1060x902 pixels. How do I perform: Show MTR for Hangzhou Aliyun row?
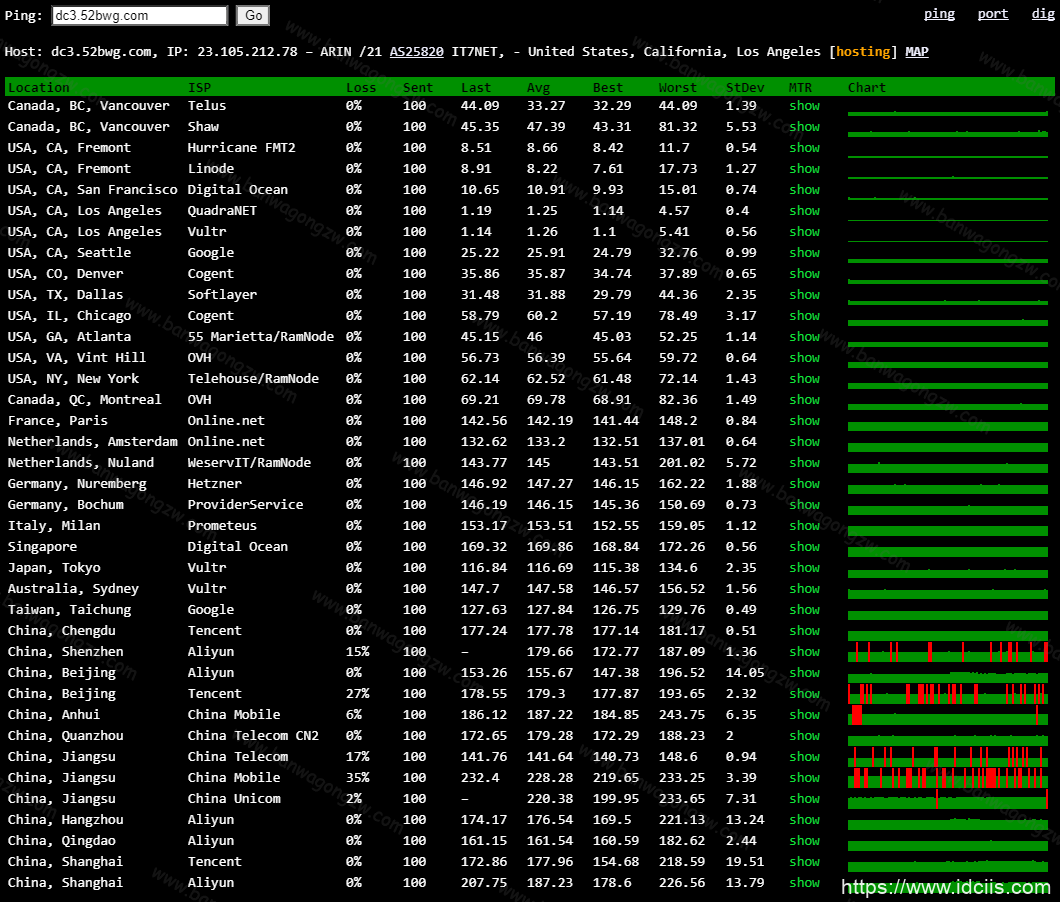pyautogui.click(x=804, y=820)
